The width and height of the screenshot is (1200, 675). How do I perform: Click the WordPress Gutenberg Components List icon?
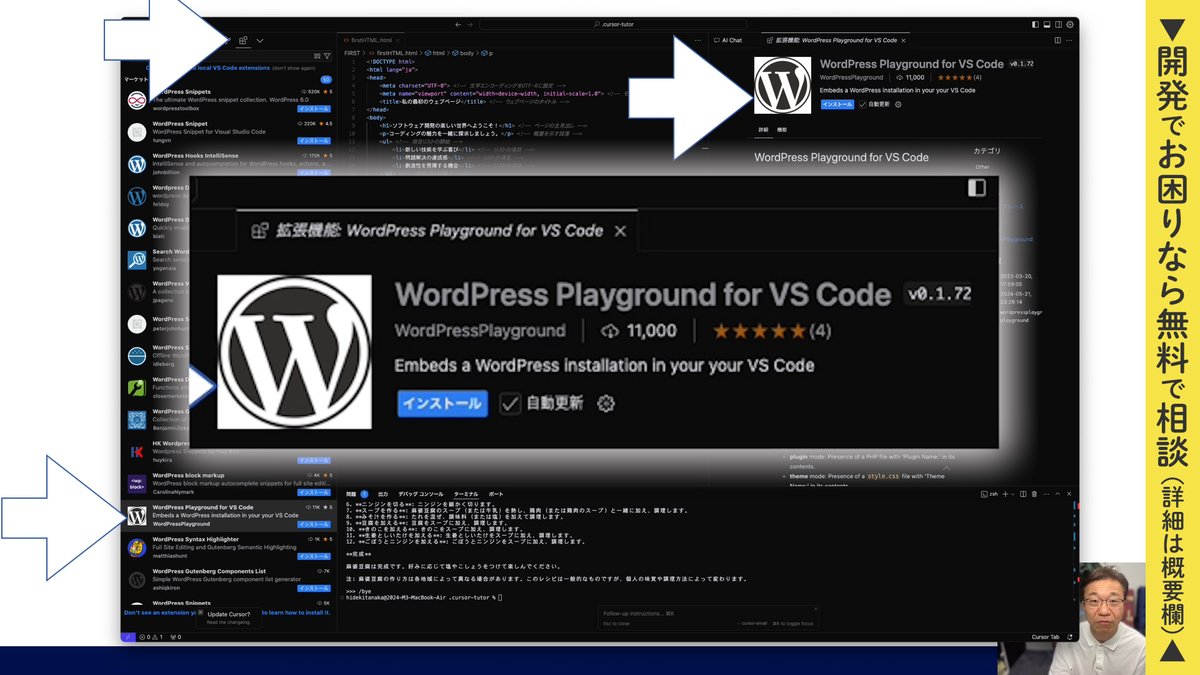137,580
